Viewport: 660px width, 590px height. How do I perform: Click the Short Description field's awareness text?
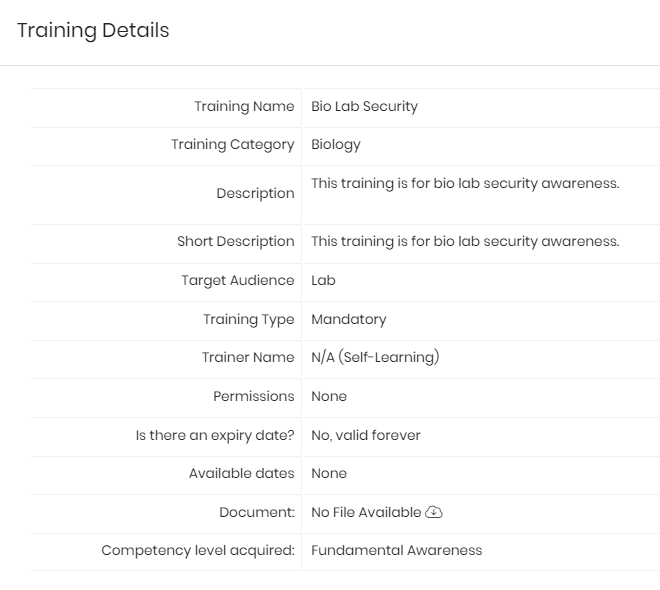[465, 242]
